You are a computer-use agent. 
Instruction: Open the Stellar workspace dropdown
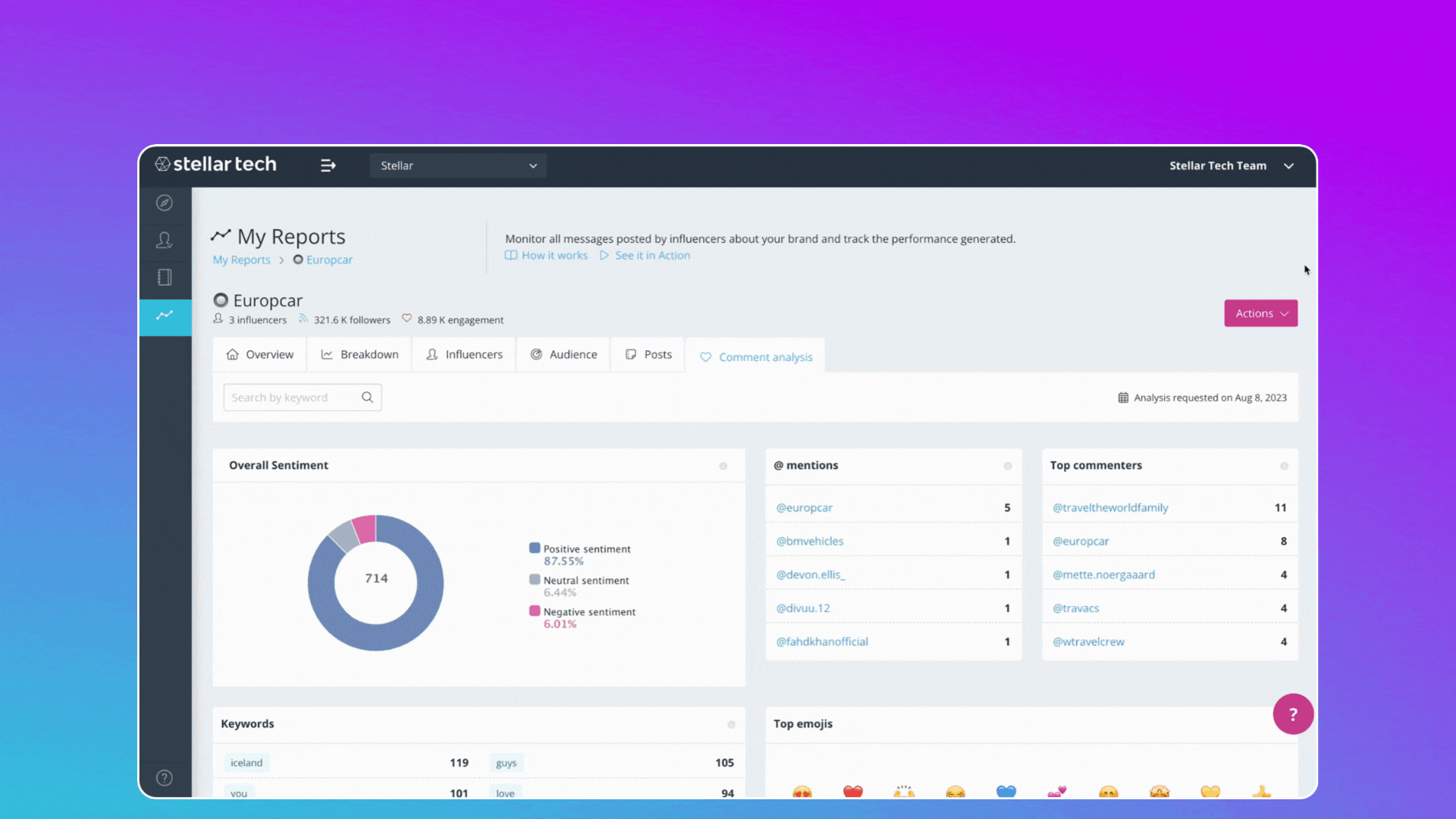(x=458, y=165)
